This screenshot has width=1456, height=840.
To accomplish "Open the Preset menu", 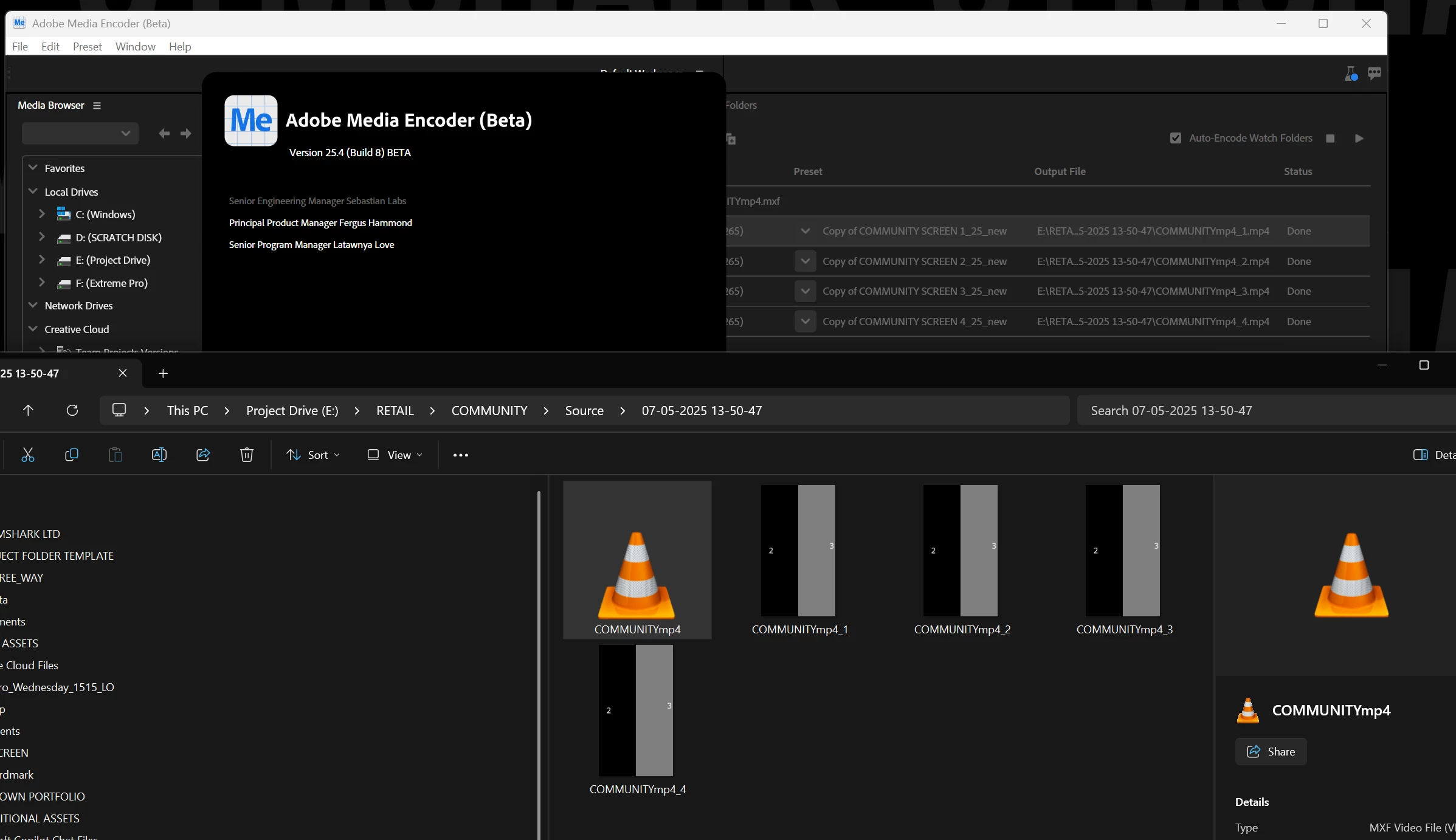I will coord(87,47).
